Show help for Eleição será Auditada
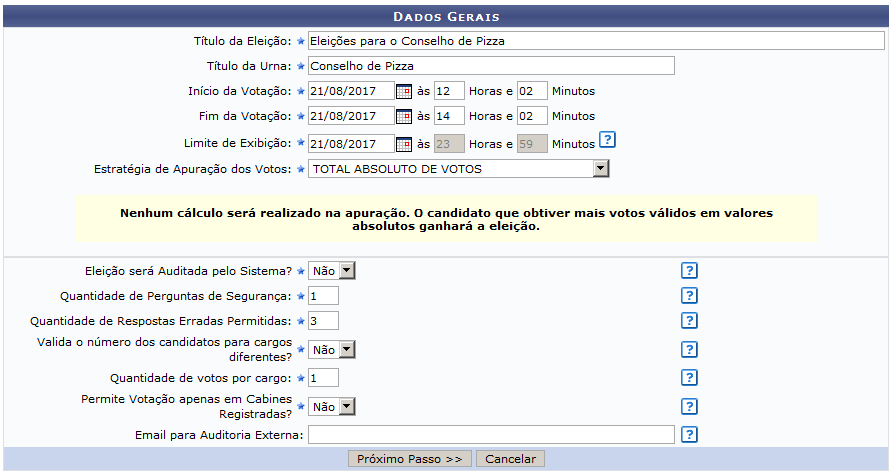This screenshot has height=476, width=894. click(x=688, y=270)
